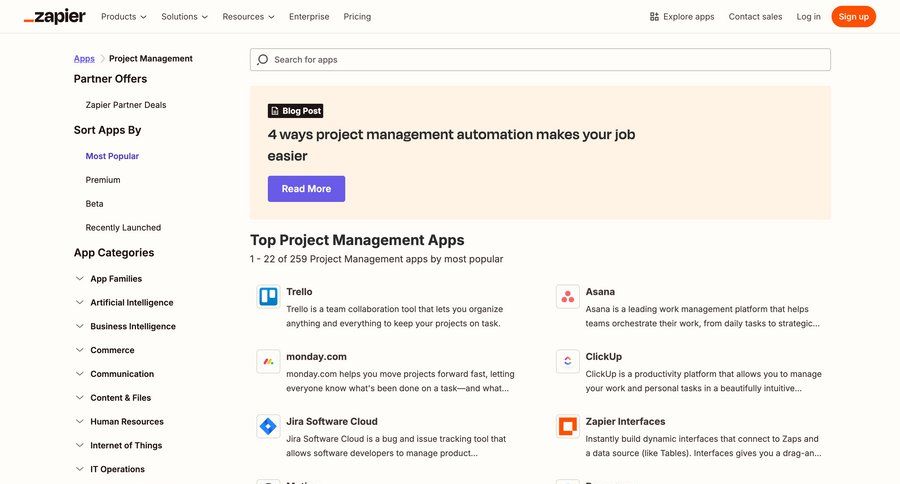Click the Content & Files category label
The height and width of the screenshot is (484, 900).
[121, 397]
